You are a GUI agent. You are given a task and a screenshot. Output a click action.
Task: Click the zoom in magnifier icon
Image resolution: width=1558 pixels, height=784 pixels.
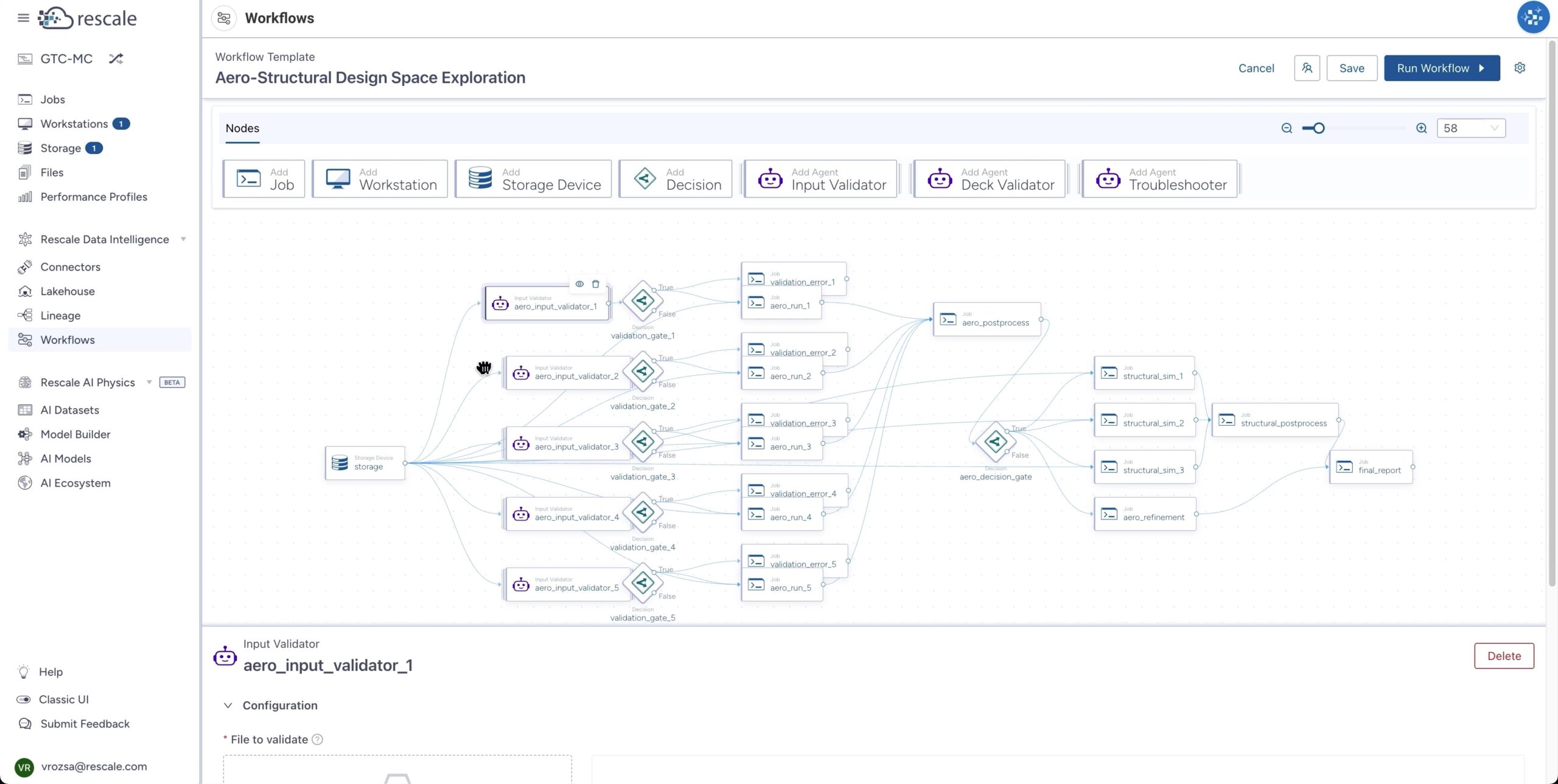pos(1421,128)
